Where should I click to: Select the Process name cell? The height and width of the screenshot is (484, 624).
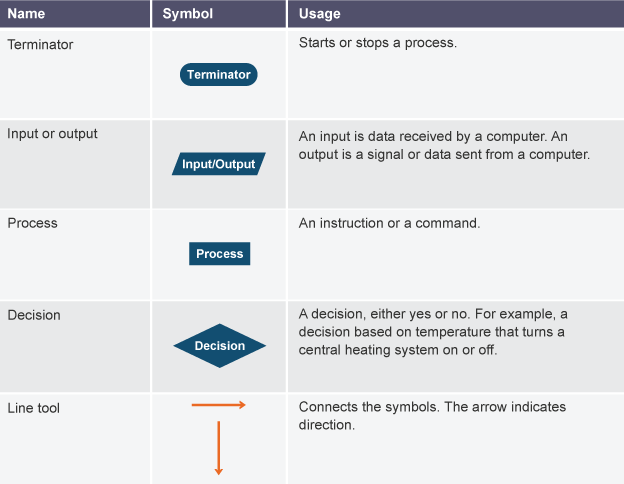[75, 254]
